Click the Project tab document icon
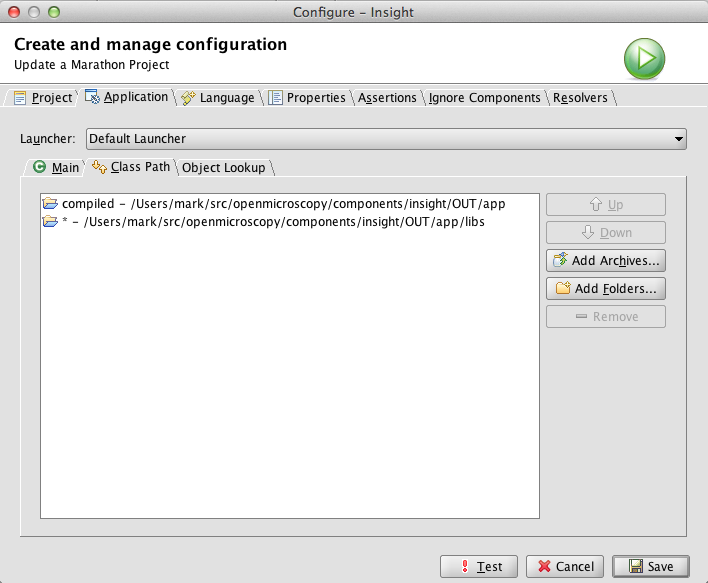The image size is (708, 583). [x=20, y=98]
